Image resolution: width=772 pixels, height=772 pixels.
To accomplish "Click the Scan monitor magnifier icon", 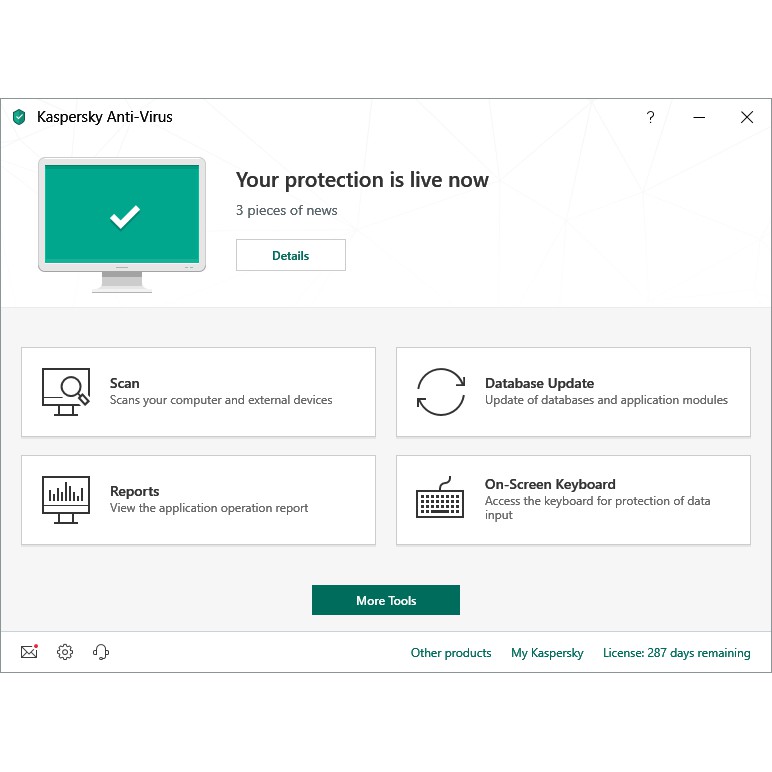I will coord(66,391).
